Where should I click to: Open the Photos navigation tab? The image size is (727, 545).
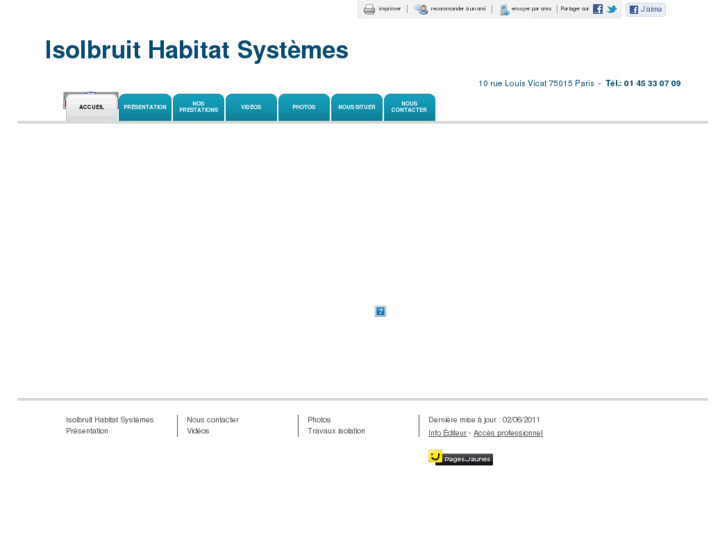click(x=304, y=107)
